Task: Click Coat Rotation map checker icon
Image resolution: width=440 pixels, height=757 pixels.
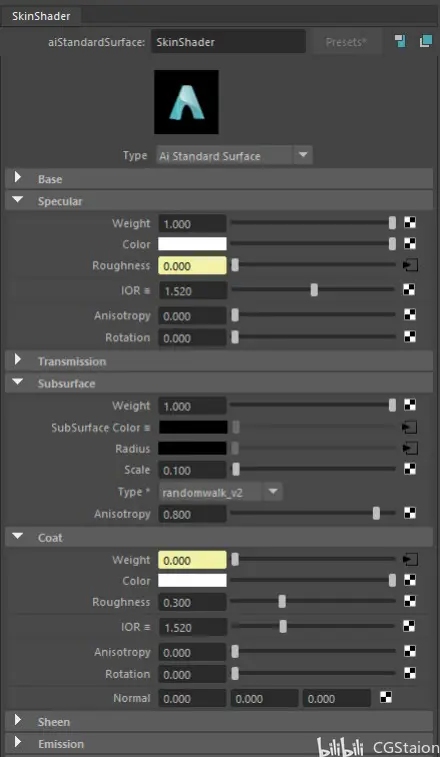Action: pos(410,673)
